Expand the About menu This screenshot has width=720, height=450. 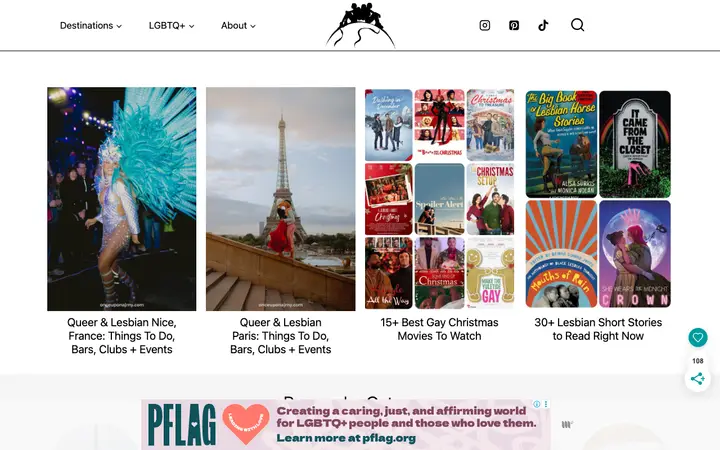238,26
